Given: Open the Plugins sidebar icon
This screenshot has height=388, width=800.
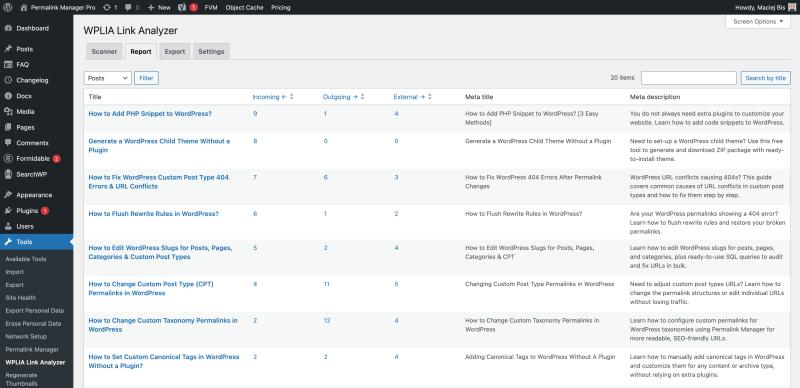Looking at the screenshot, I should pyautogui.click(x=8, y=211).
